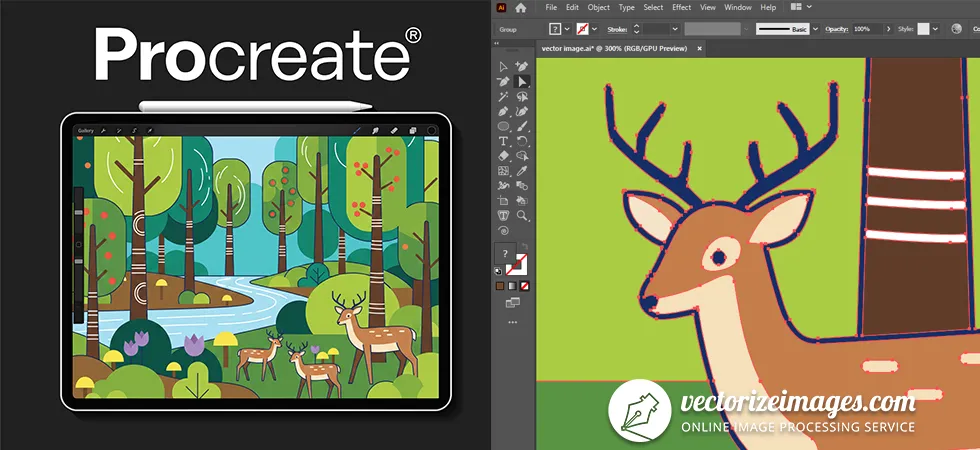Select the Eraser tool in Illustrator toolbar
The height and width of the screenshot is (450, 980).
click(x=503, y=156)
